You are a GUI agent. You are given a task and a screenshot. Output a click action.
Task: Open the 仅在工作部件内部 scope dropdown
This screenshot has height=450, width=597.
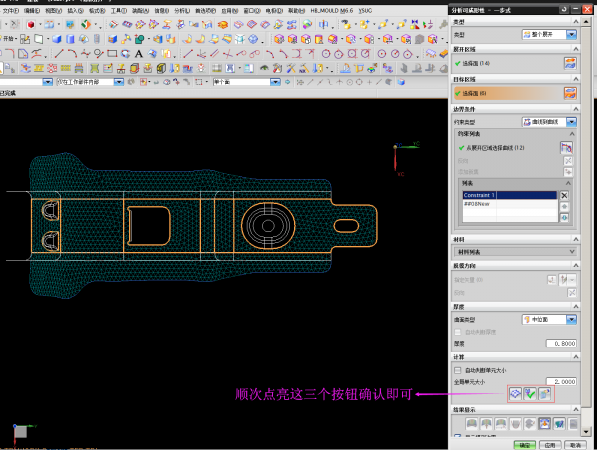click(119, 82)
